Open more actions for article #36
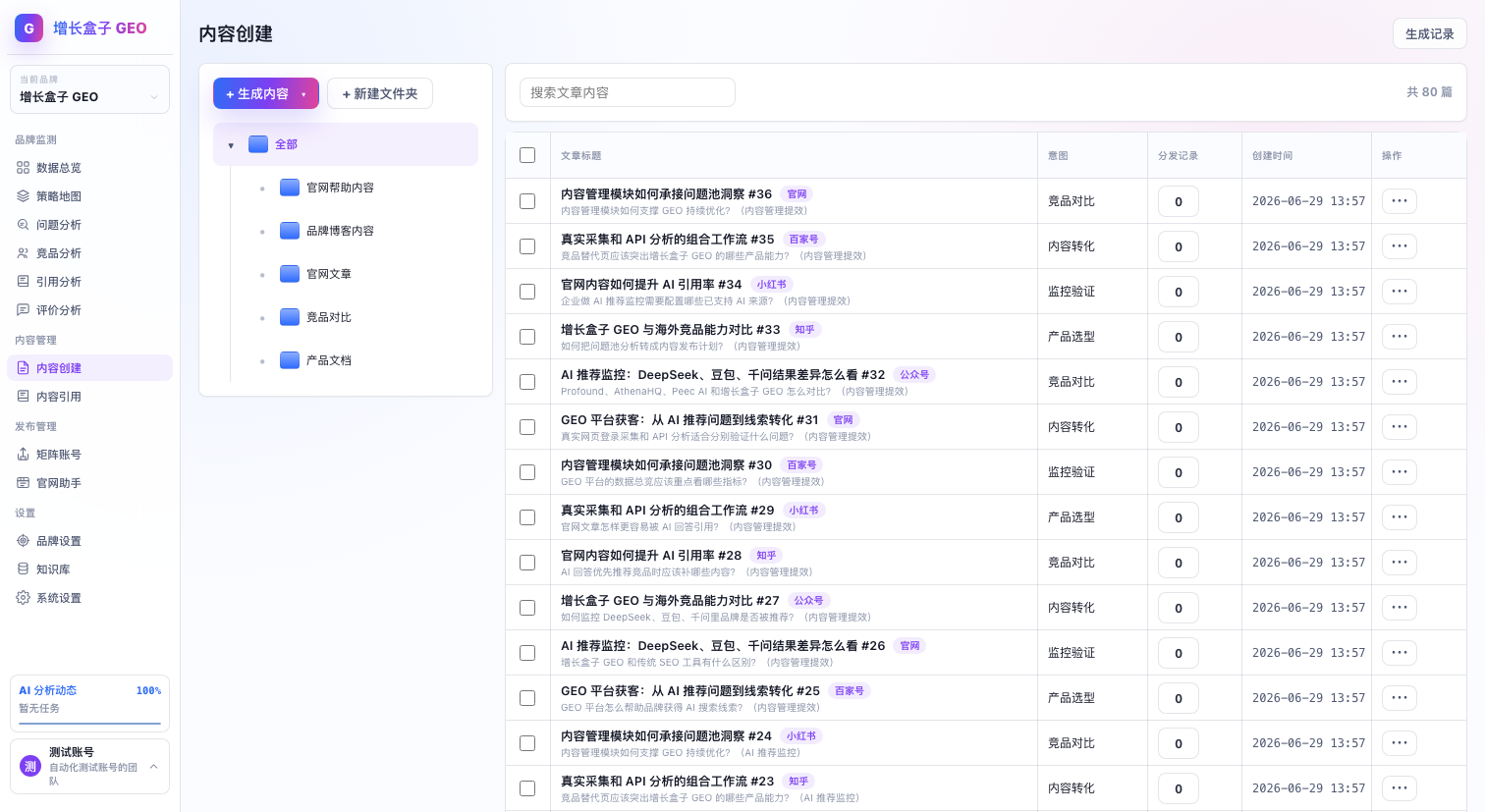The width and height of the screenshot is (1485, 812). coord(1400,201)
